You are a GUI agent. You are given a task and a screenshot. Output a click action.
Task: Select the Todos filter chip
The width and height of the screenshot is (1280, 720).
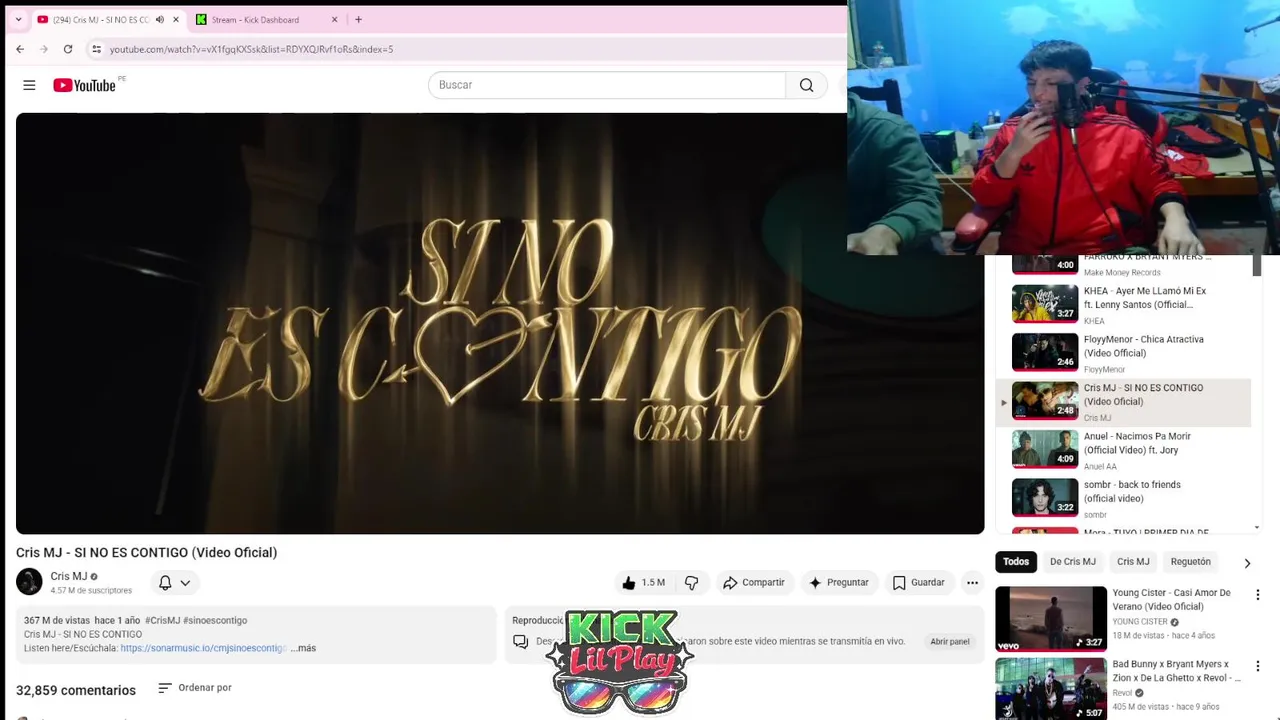tap(1016, 562)
